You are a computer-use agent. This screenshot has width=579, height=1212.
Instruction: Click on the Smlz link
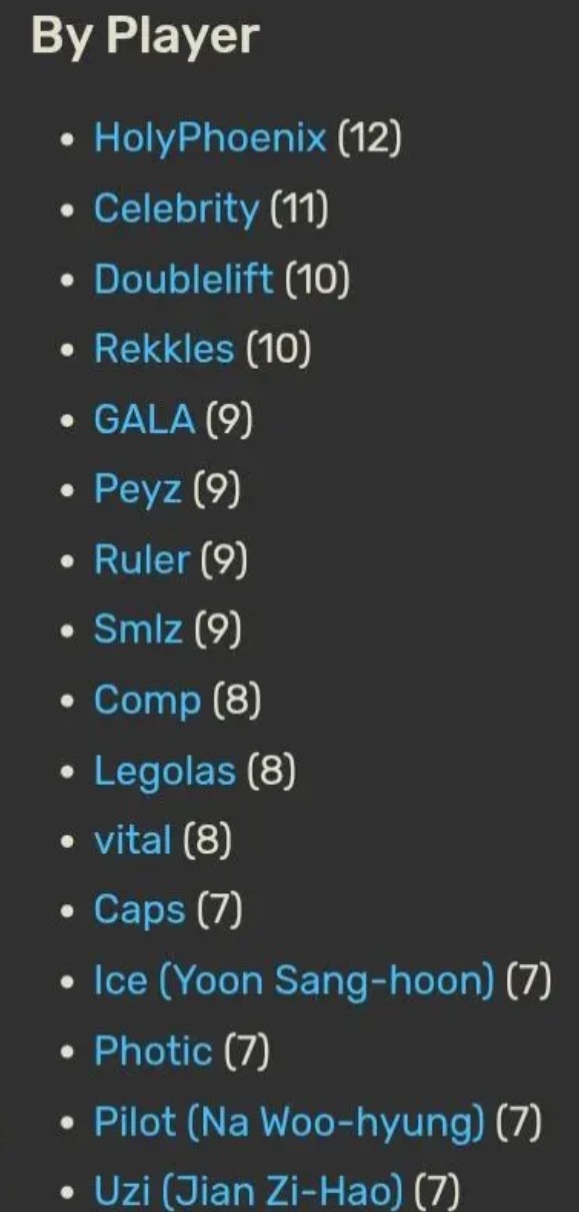[x=138, y=629]
